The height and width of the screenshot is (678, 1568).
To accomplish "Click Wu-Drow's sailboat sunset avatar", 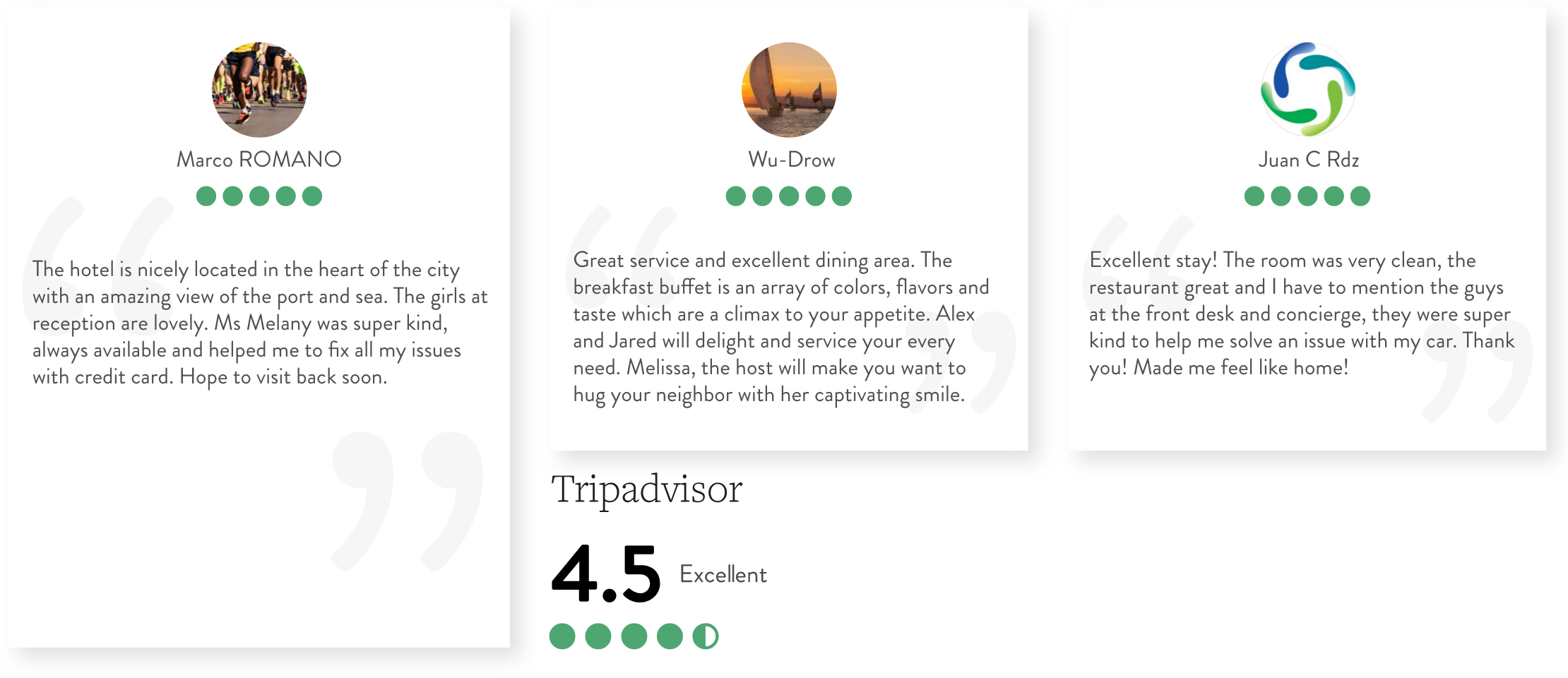I will click(x=789, y=90).
